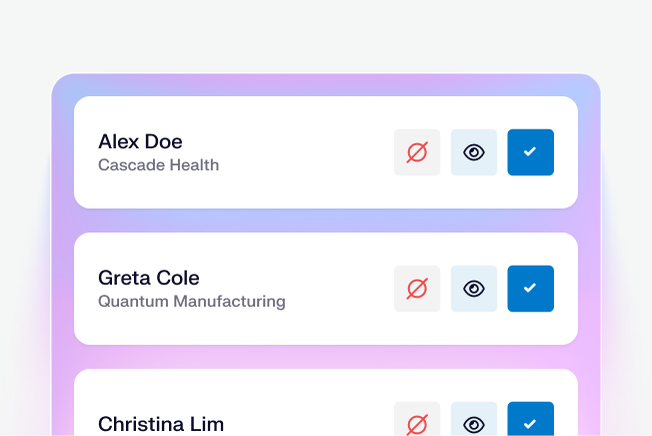Approve Greta Cole using the blue checkmark
652x436 pixels.
[530, 288]
